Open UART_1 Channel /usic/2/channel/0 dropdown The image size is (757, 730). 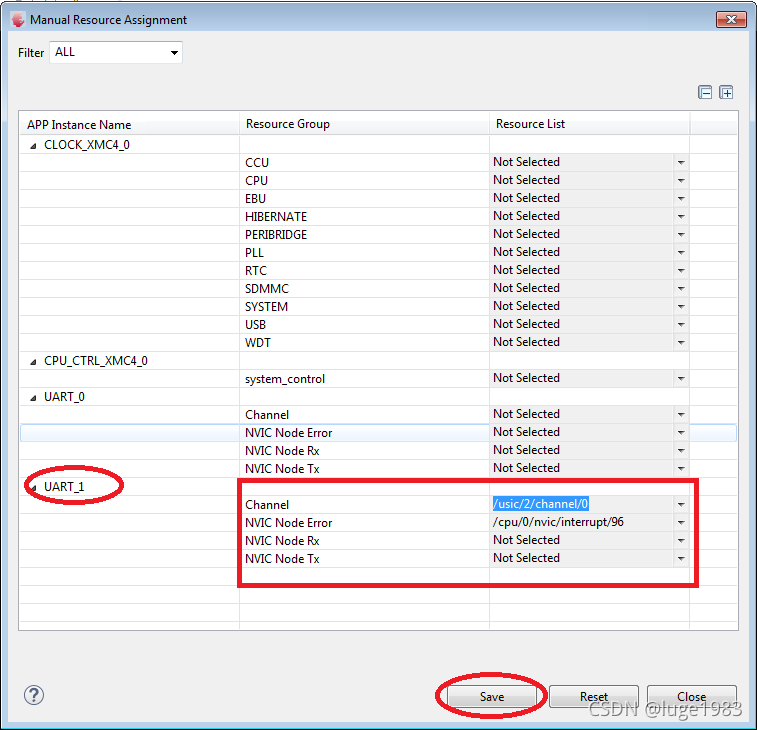681,505
